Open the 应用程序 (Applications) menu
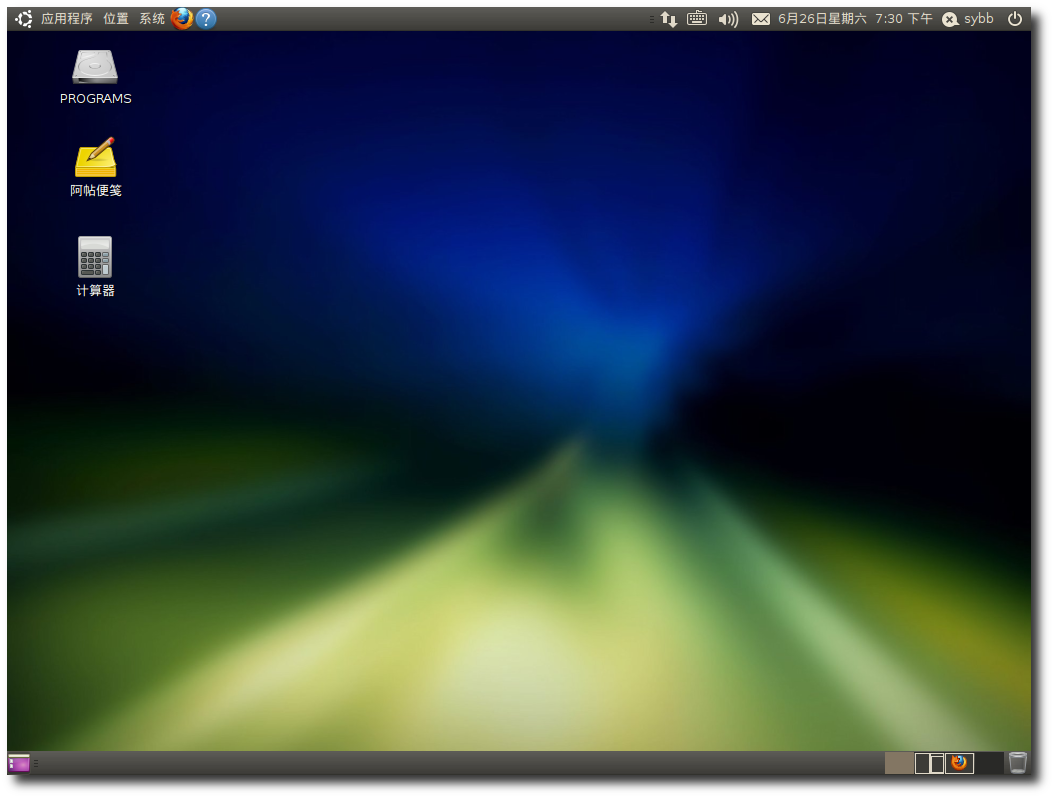The width and height of the screenshot is (1054, 798). point(66,19)
